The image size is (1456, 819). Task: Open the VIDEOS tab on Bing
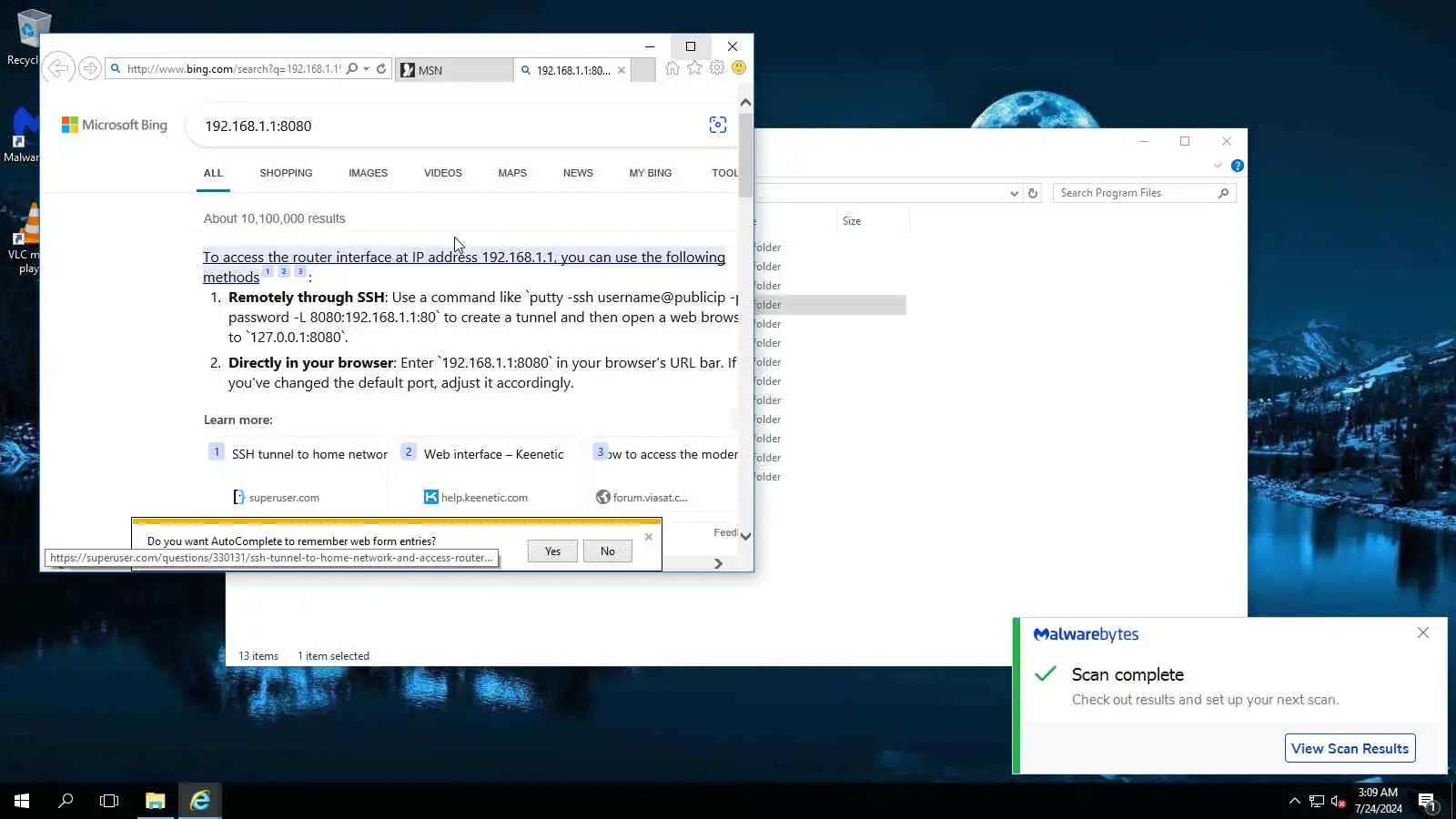[x=443, y=173]
